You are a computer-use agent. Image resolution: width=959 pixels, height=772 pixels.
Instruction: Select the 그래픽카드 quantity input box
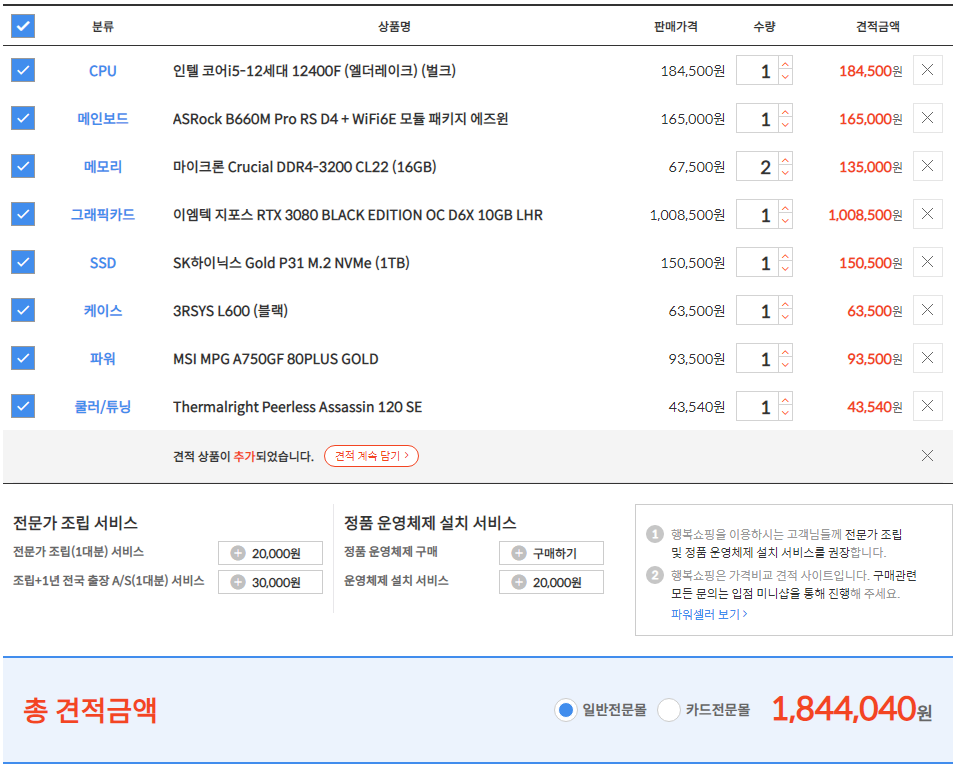(757, 215)
